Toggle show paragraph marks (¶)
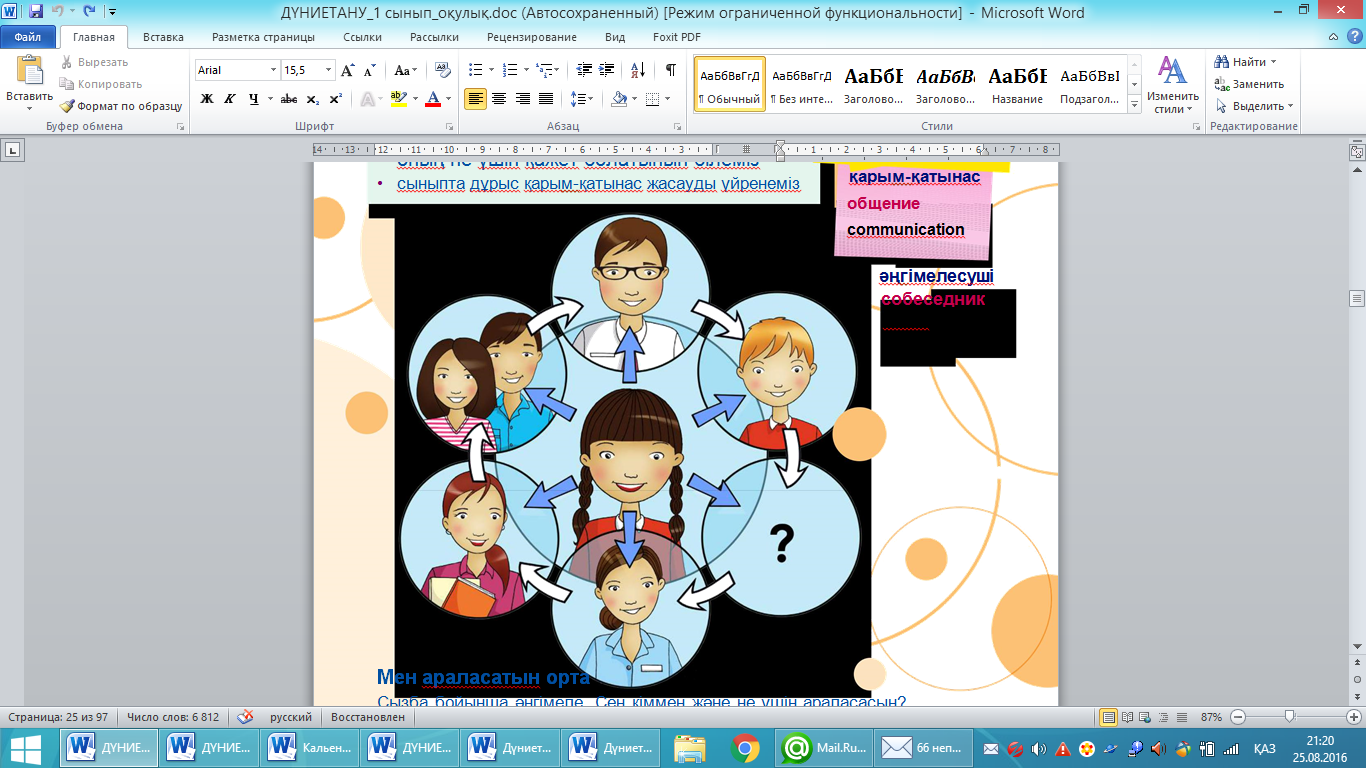Screen dimensions: 1366x768 click(x=670, y=70)
